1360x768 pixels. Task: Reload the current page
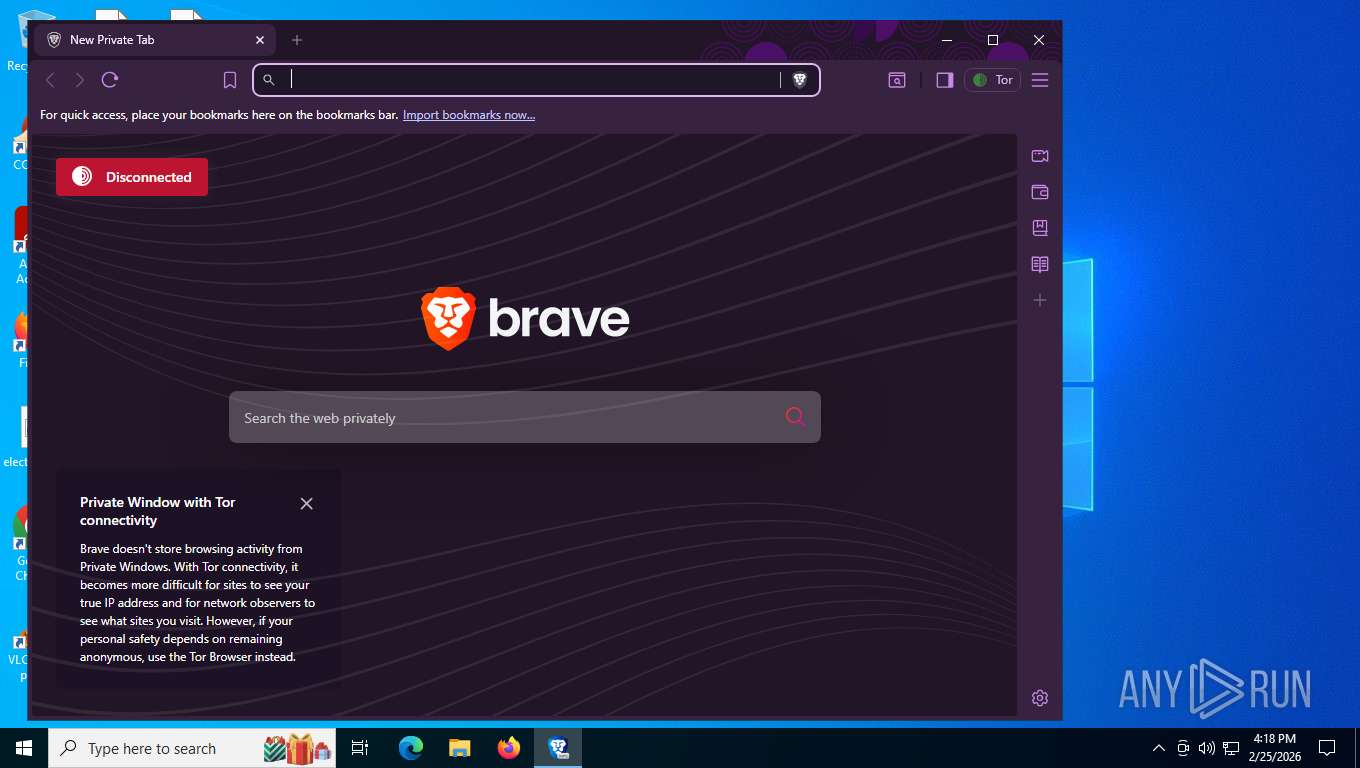click(110, 80)
